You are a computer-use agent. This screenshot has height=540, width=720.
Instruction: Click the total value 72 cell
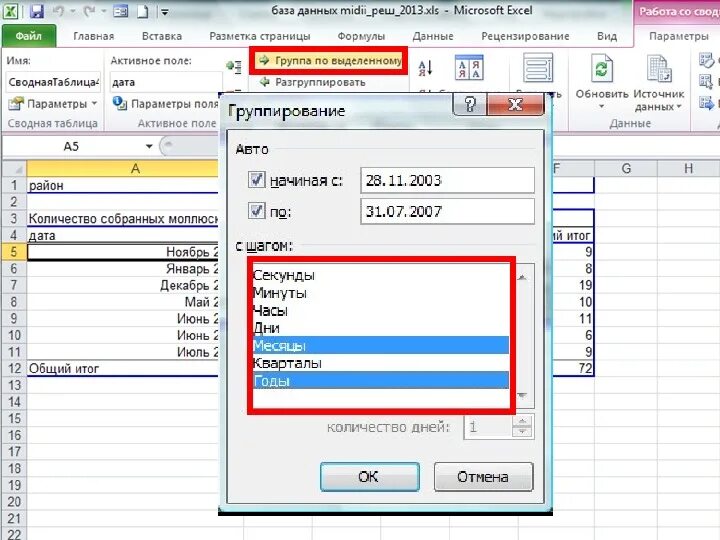coord(574,368)
